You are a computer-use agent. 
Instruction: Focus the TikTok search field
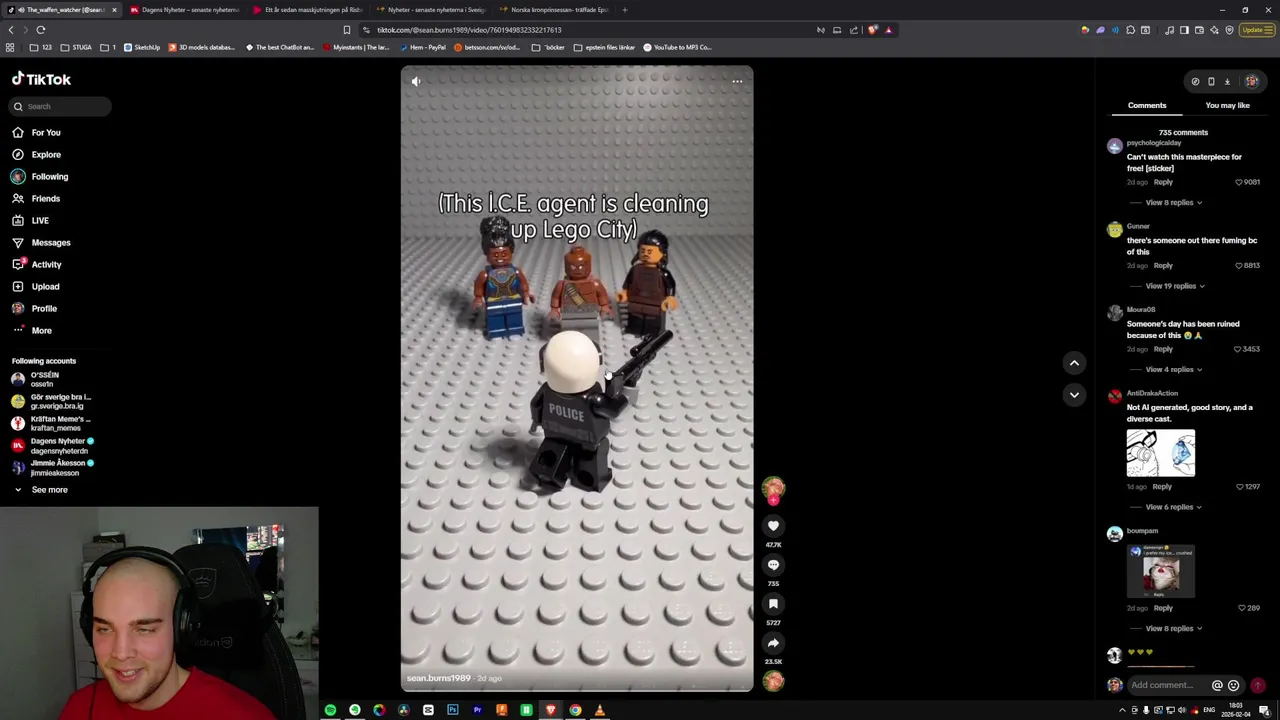(x=60, y=106)
